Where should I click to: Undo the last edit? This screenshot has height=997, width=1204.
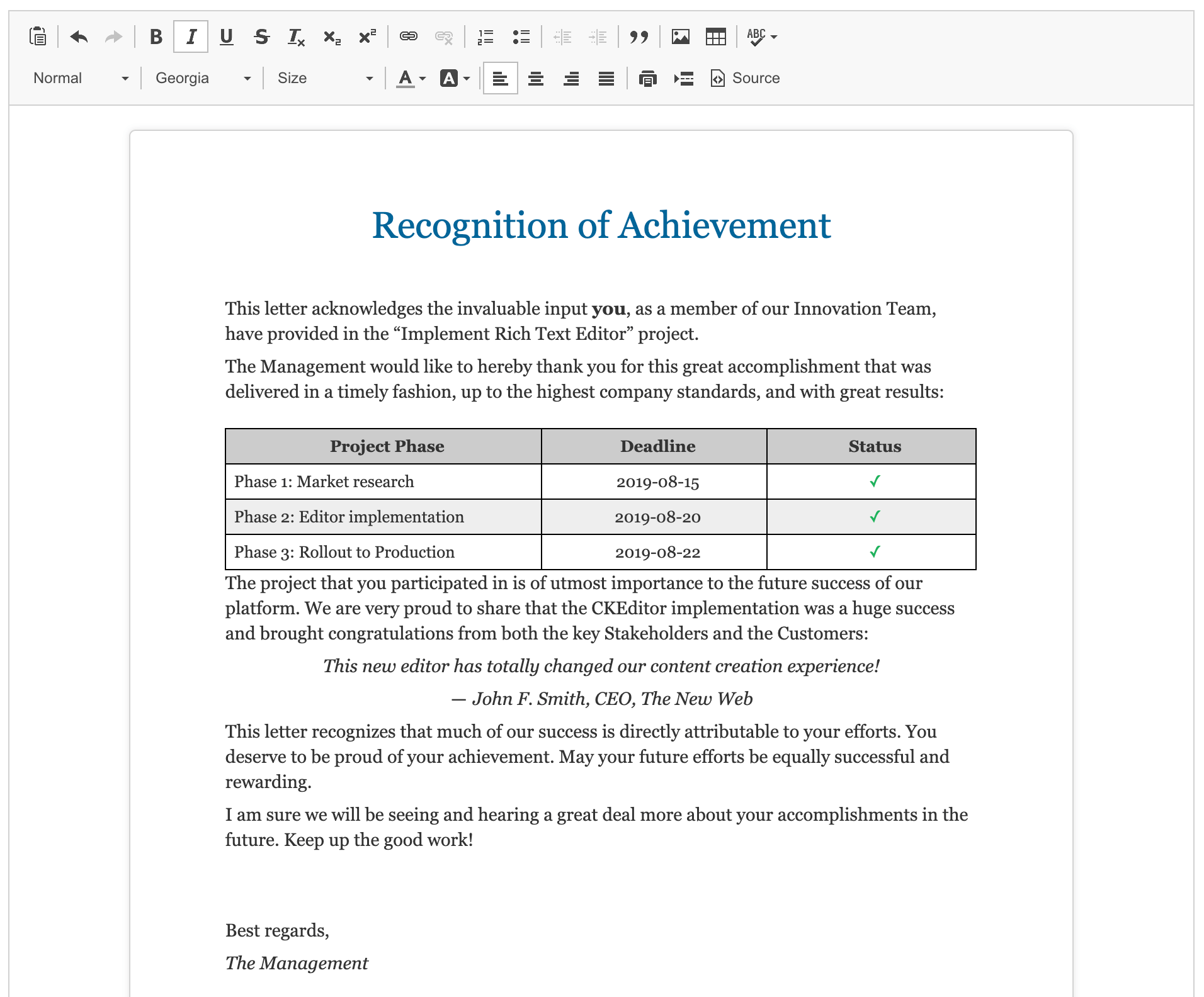coord(79,37)
